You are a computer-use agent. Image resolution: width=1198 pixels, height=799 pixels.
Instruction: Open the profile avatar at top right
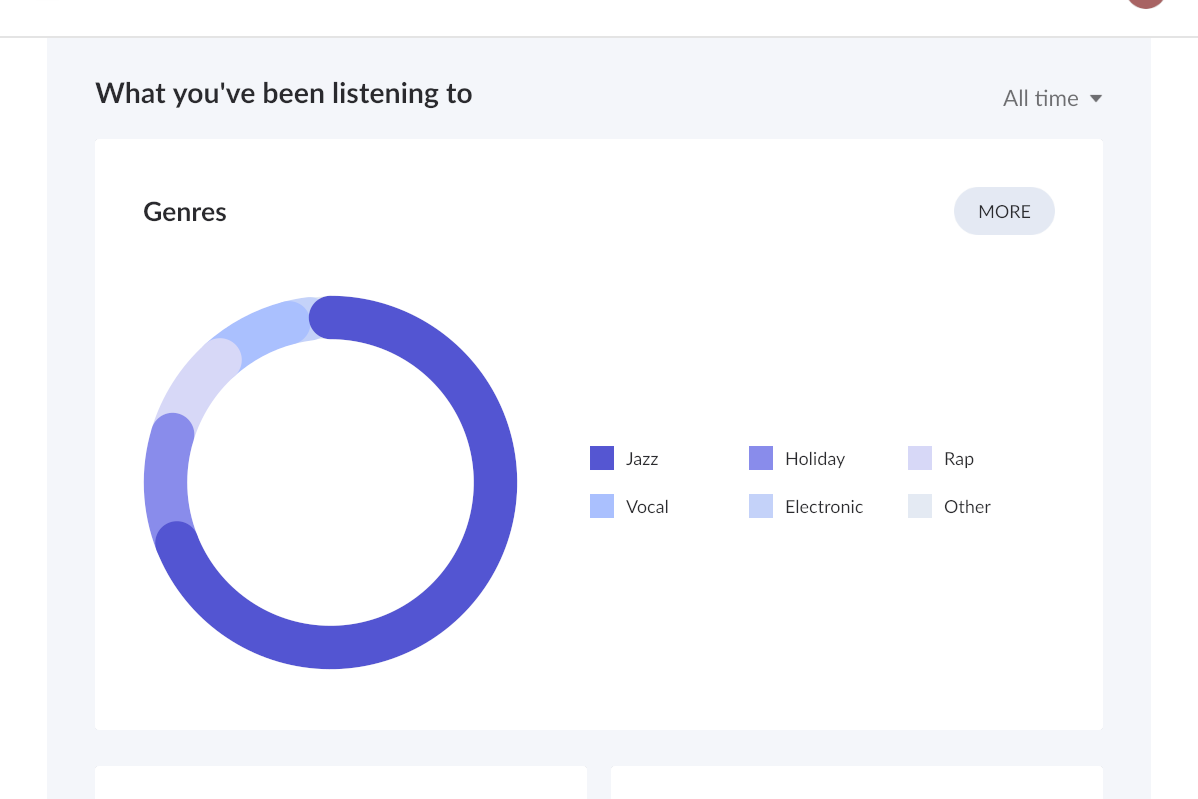pos(1146,3)
